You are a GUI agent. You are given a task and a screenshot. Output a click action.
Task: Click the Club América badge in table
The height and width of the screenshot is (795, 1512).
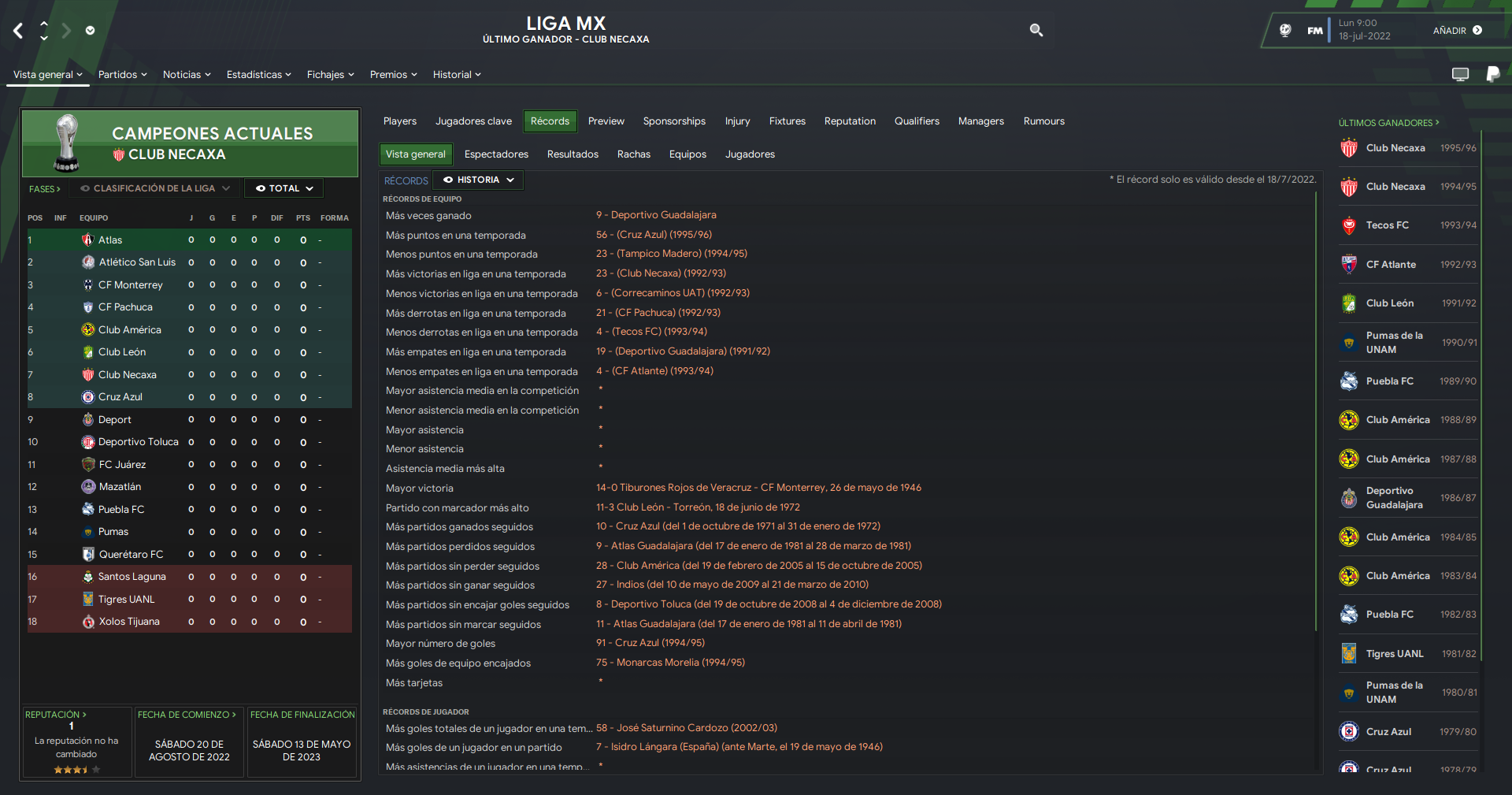click(88, 330)
